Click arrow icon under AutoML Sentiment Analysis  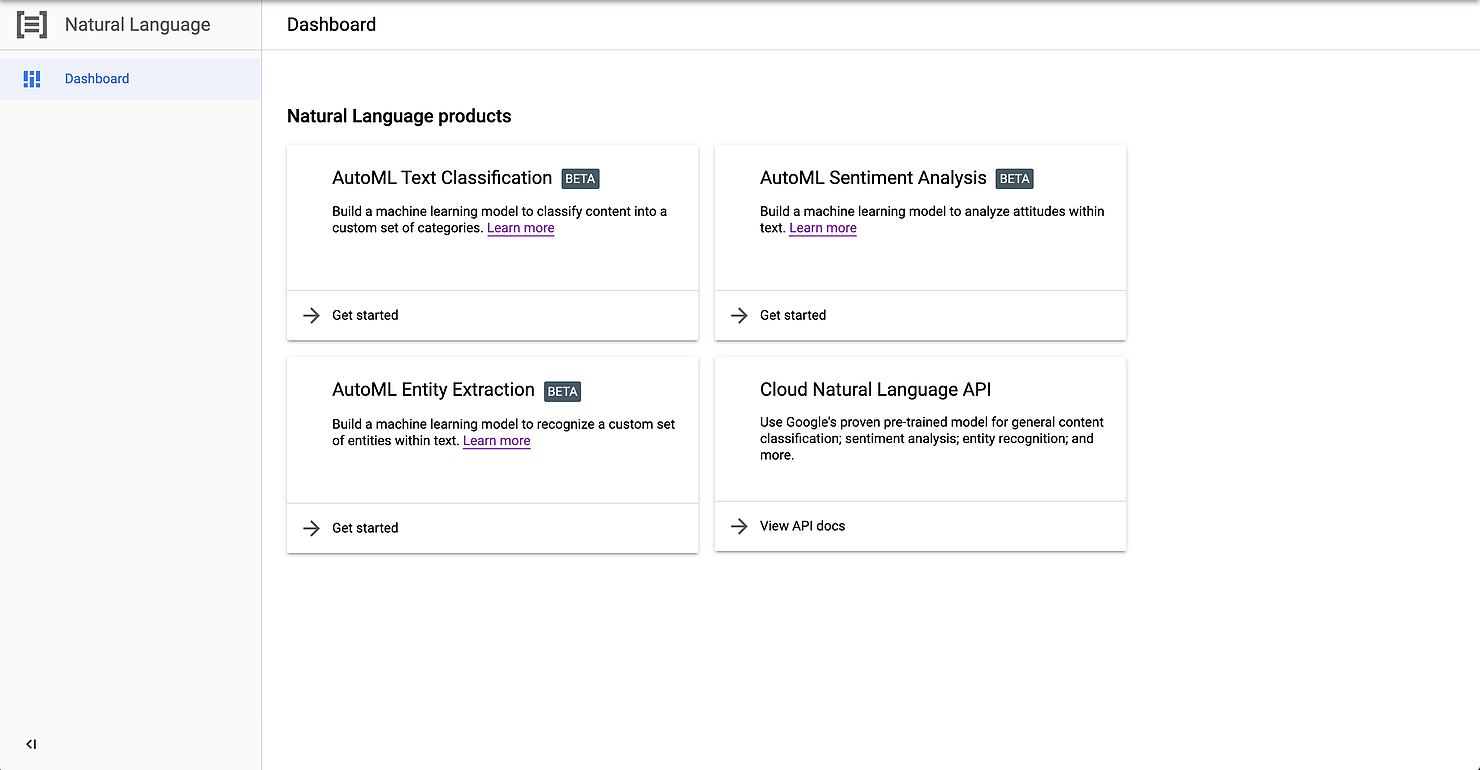(739, 315)
